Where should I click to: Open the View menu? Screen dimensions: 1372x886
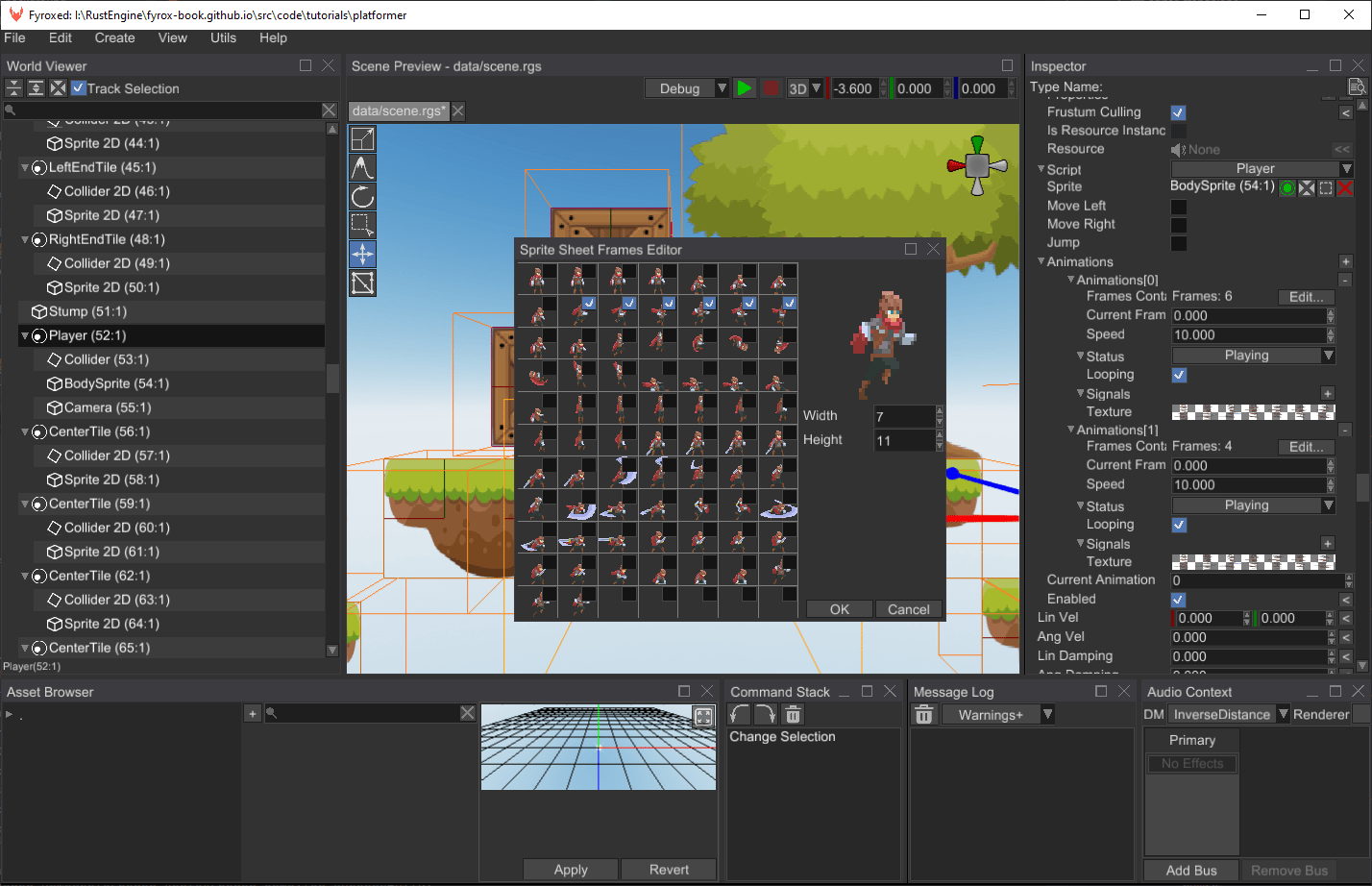pos(173,37)
